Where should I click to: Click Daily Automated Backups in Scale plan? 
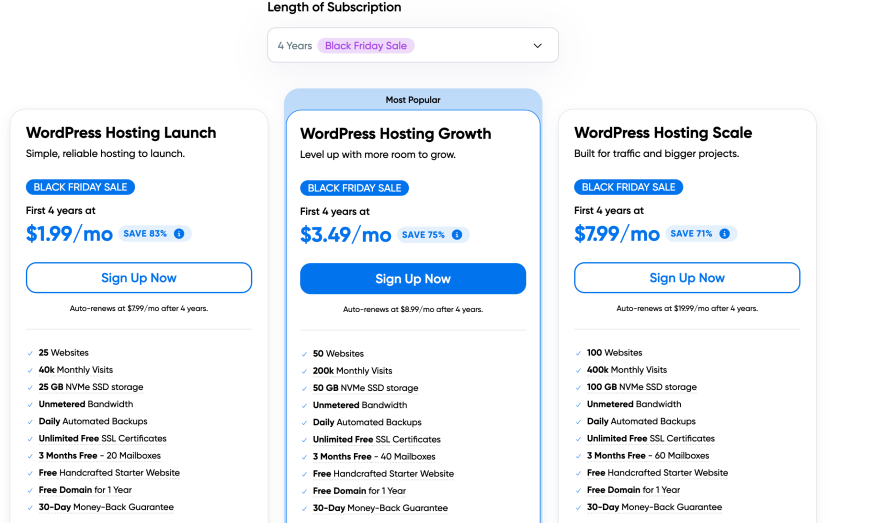[641, 422]
